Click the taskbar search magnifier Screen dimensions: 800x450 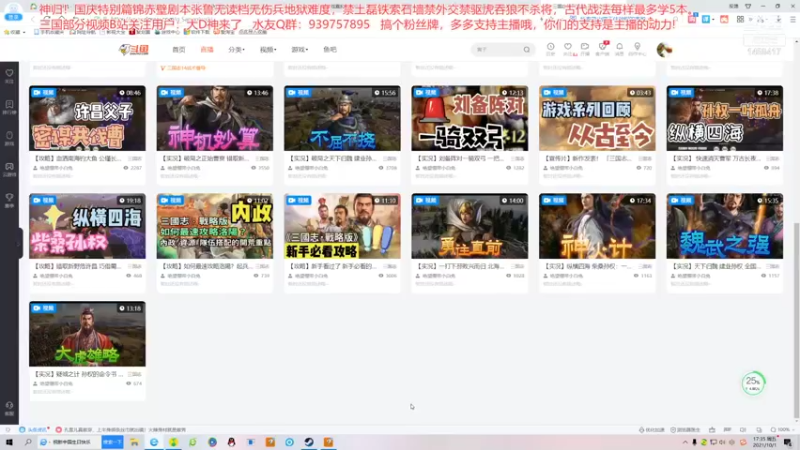click(x=28, y=442)
